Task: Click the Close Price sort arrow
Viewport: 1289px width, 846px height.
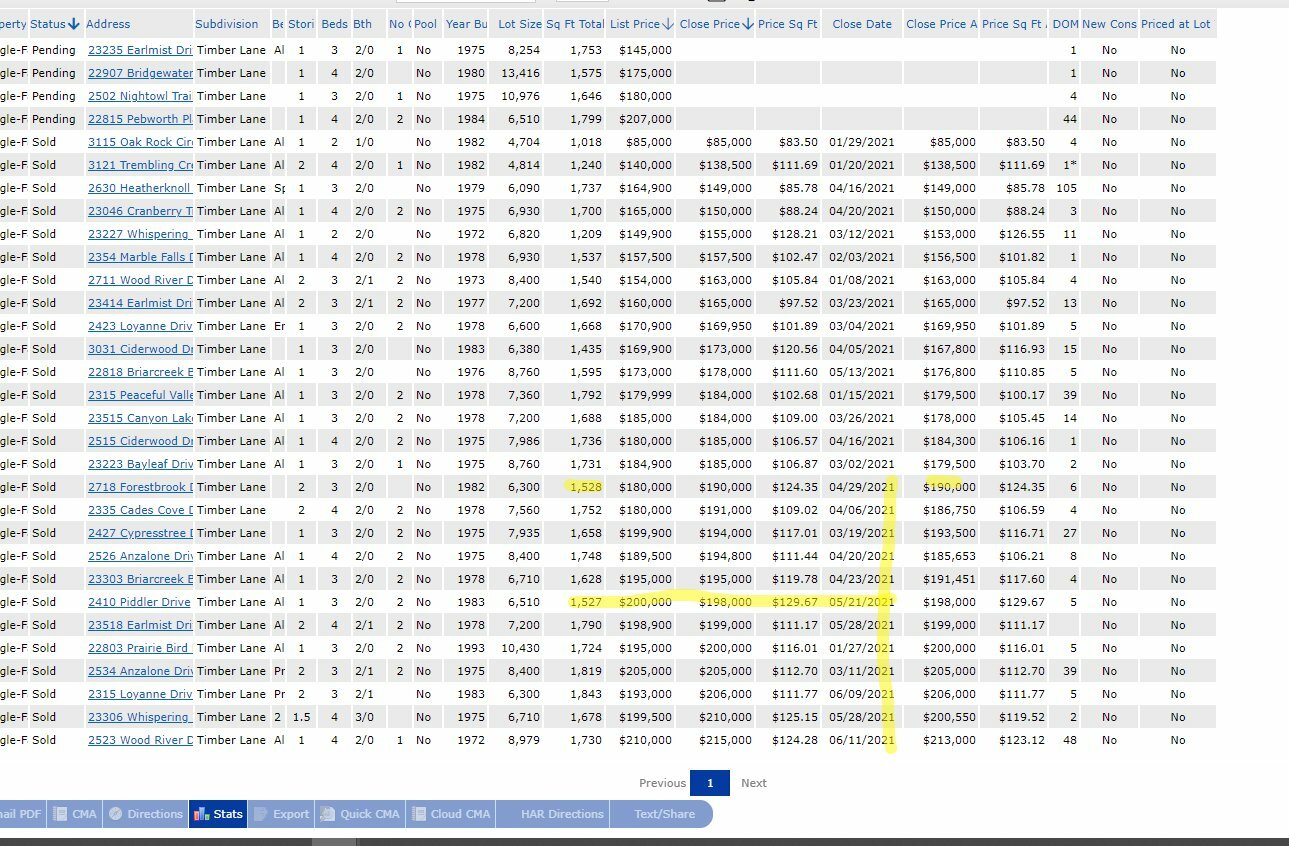Action: coord(748,24)
